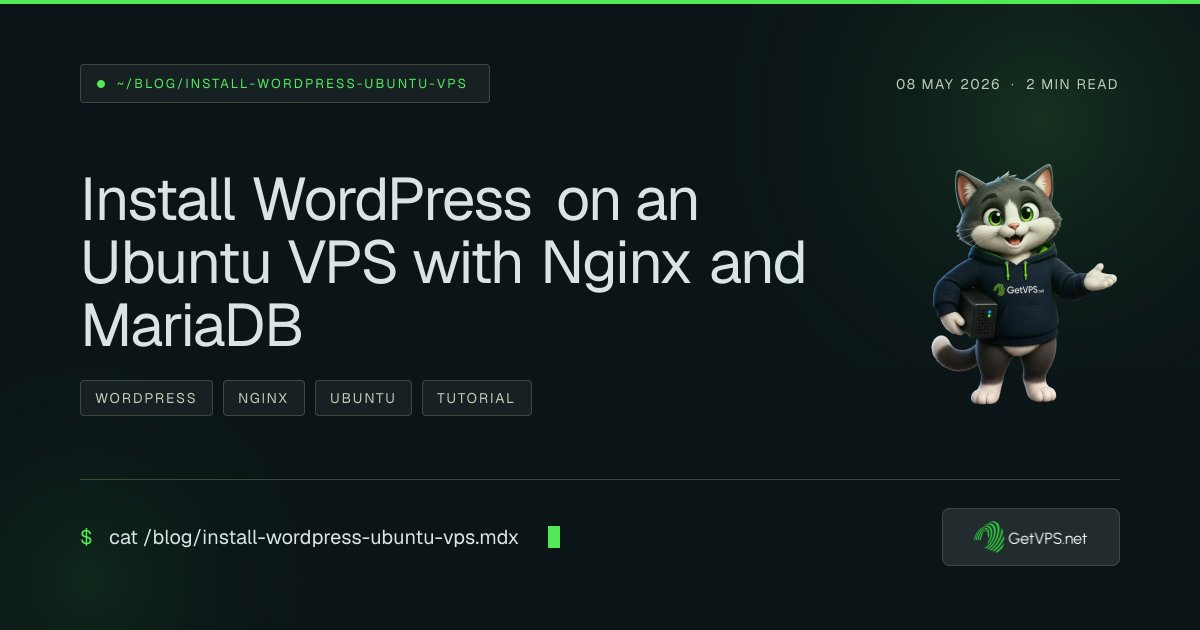Open the GetVPS.net logo button
This screenshot has width=1200, height=630.
1031,537
